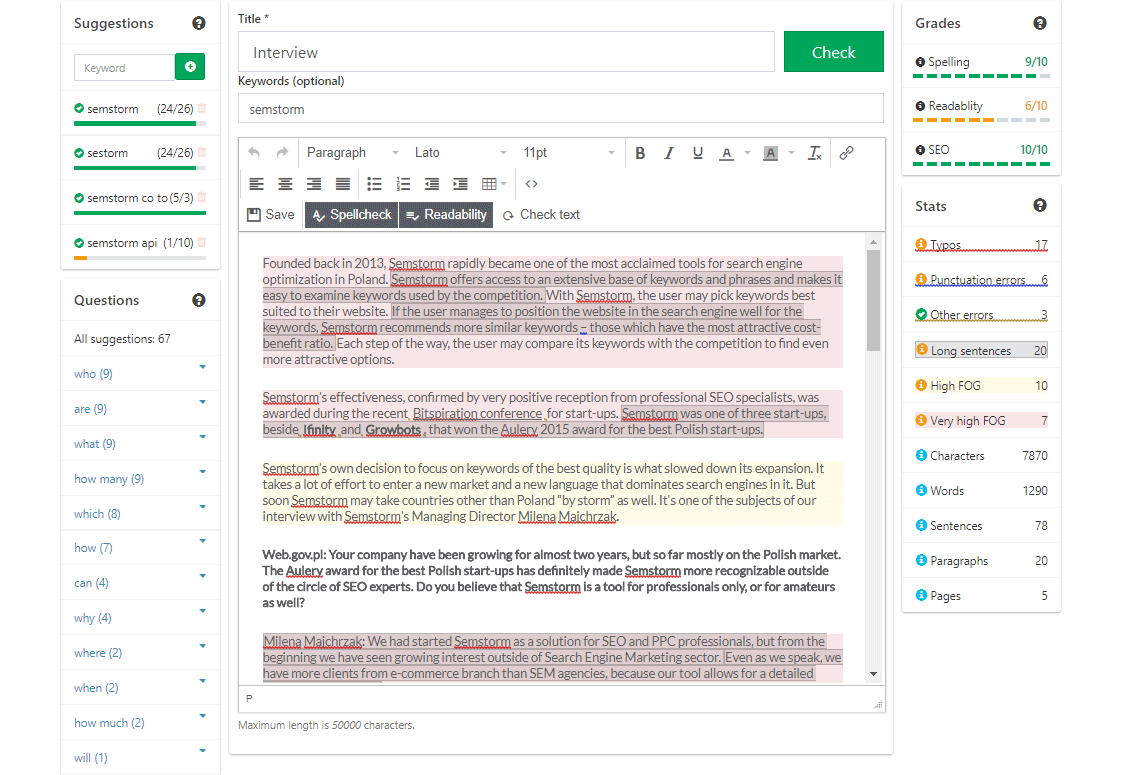Click the Keywords optional input field
Image resolution: width=1121 pixels, height=775 pixels.
click(560, 109)
